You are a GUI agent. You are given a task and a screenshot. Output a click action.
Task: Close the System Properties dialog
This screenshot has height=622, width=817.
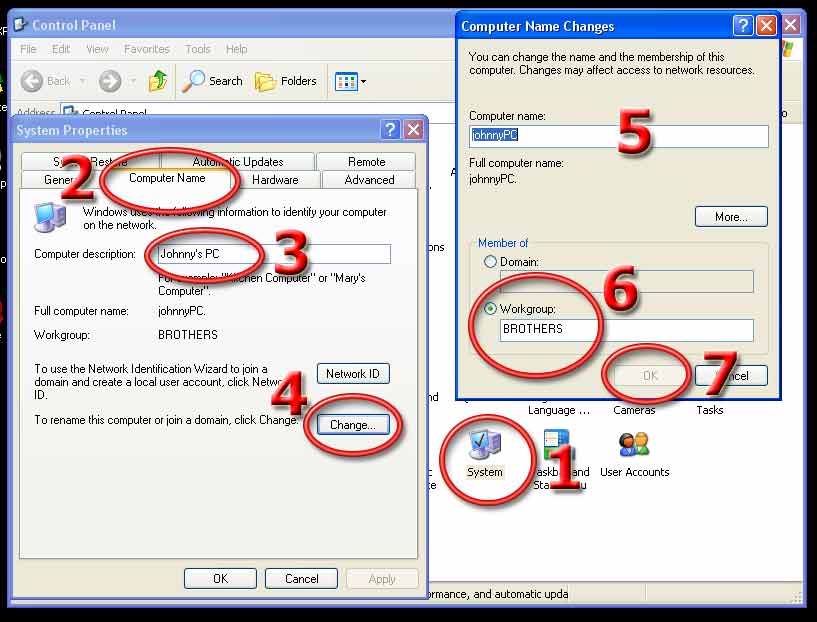tap(414, 129)
